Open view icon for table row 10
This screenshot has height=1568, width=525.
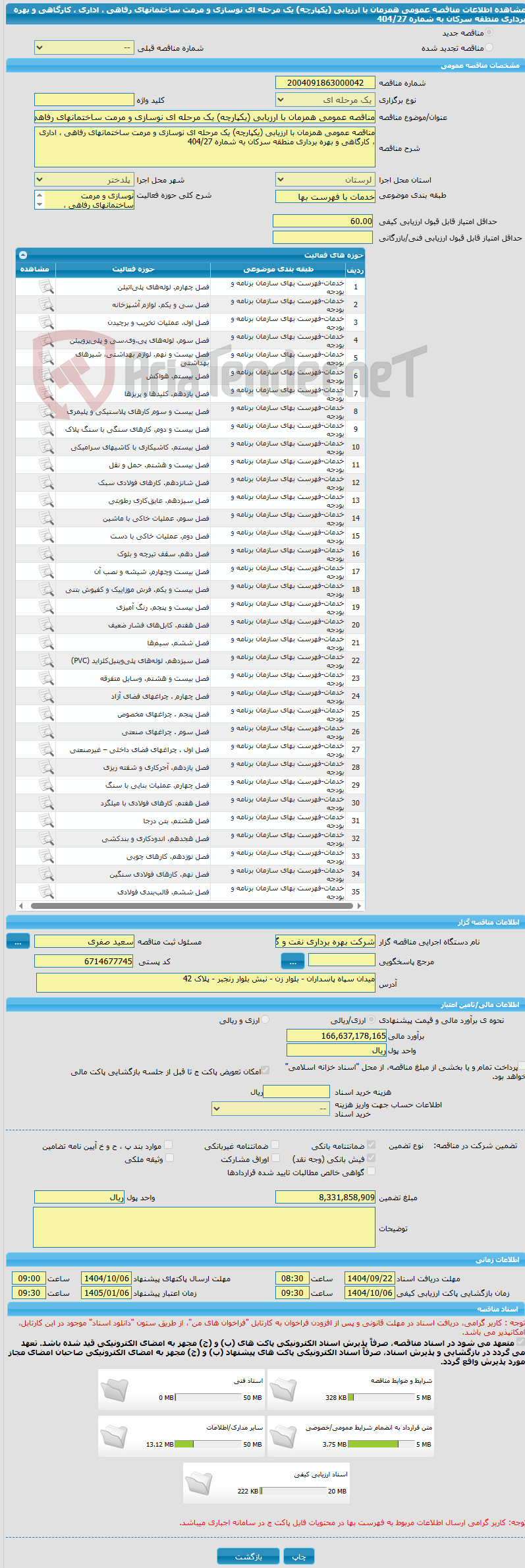click(46, 447)
